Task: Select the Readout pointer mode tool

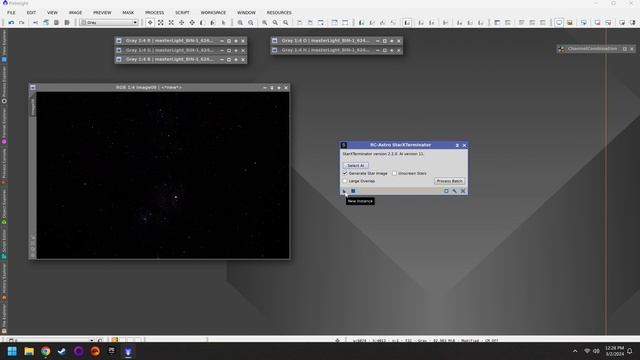Action: tap(150, 22)
